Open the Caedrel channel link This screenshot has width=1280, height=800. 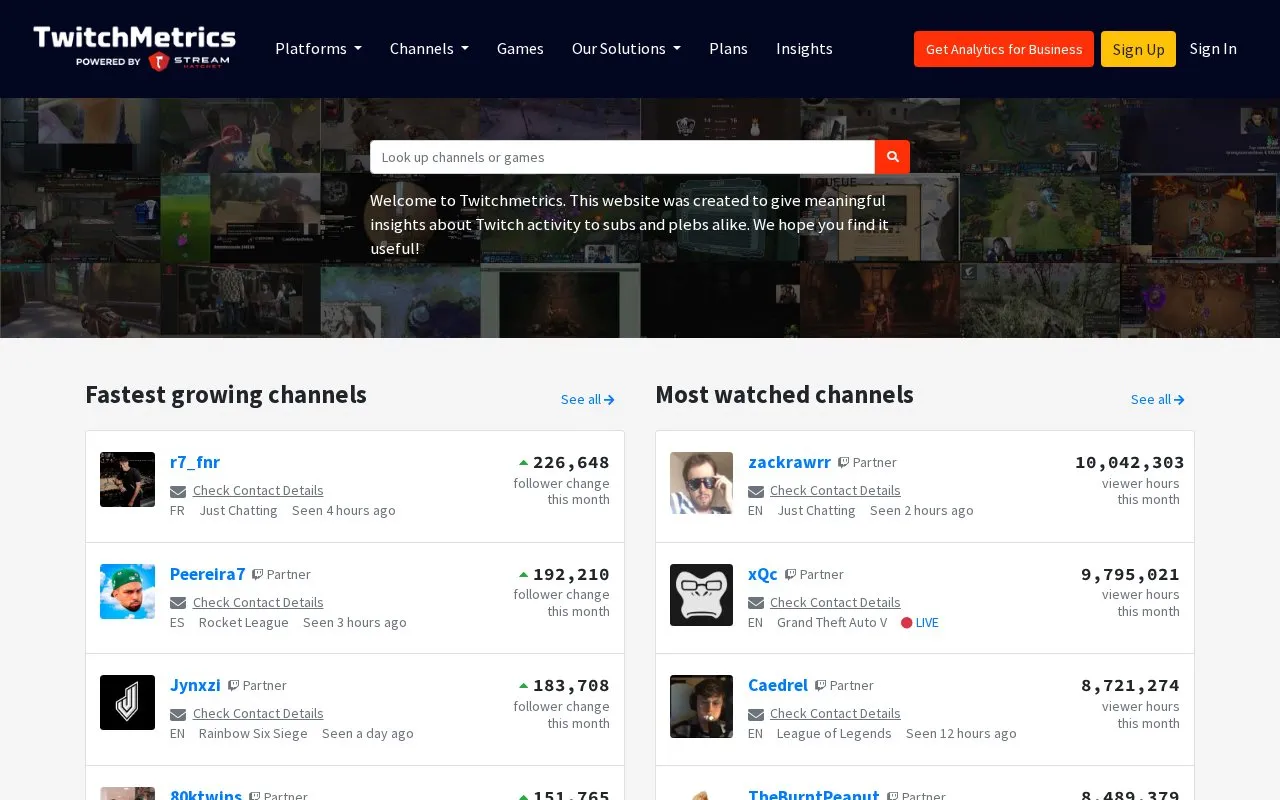[x=777, y=685]
